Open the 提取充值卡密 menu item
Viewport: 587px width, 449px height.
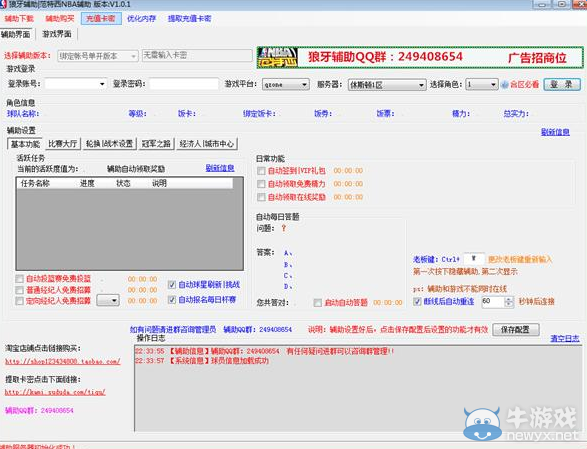point(189,19)
